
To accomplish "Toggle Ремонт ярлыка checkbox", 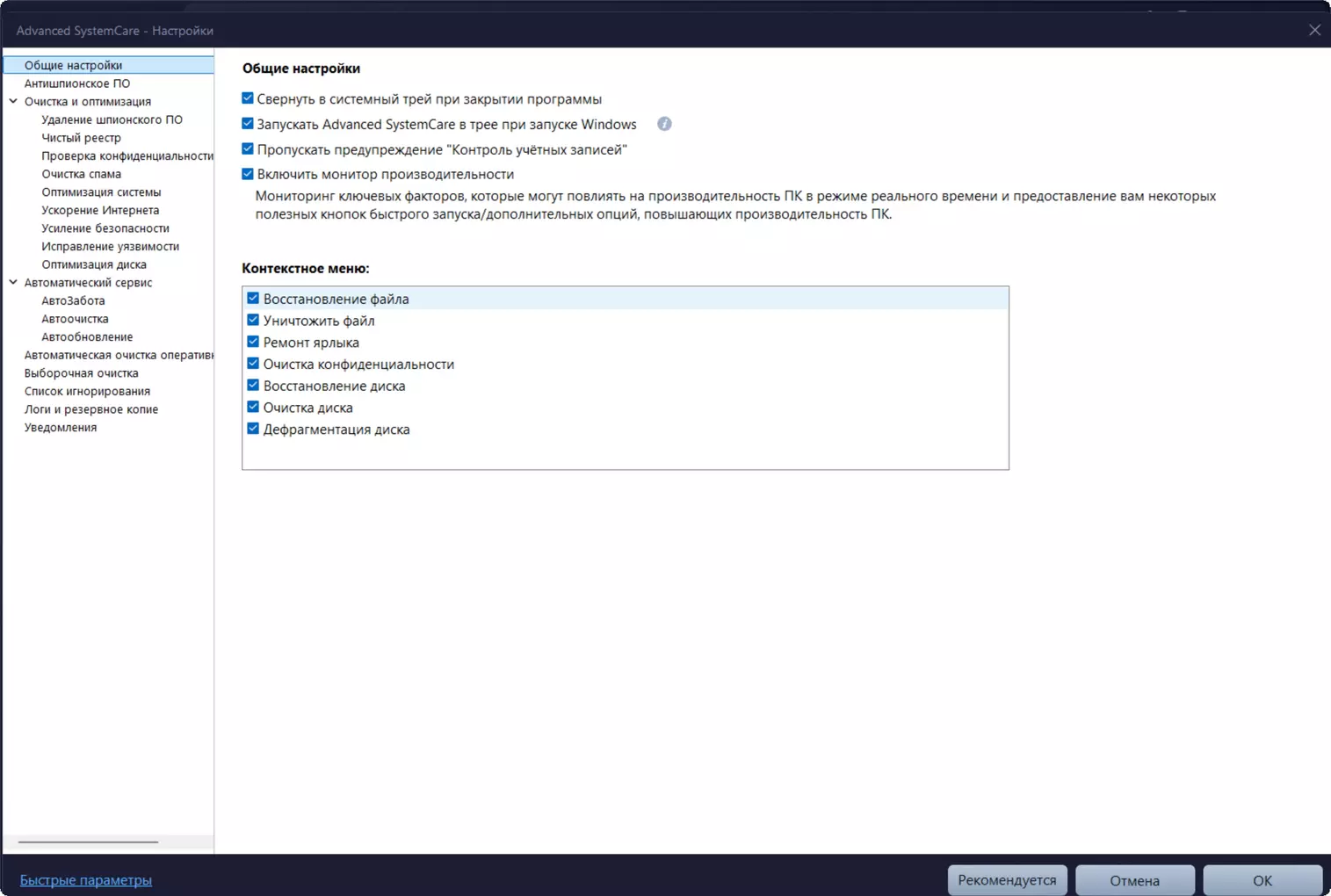I will 253,342.
